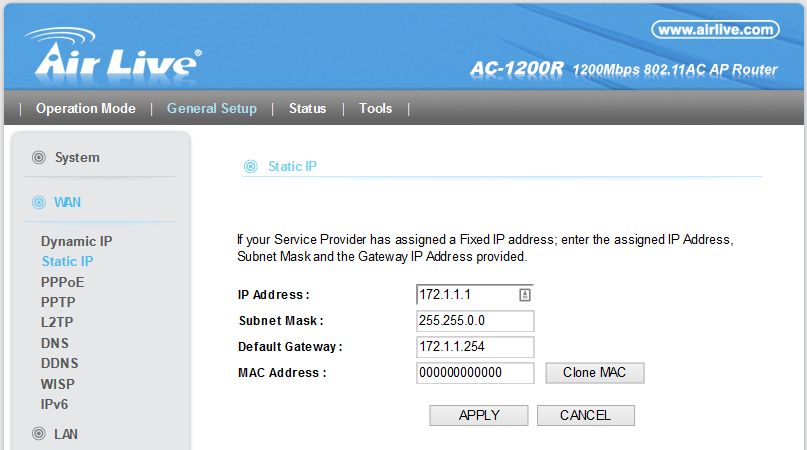The width and height of the screenshot is (807, 450).
Task: Click the Clone MAC button
Action: [594, 373]
